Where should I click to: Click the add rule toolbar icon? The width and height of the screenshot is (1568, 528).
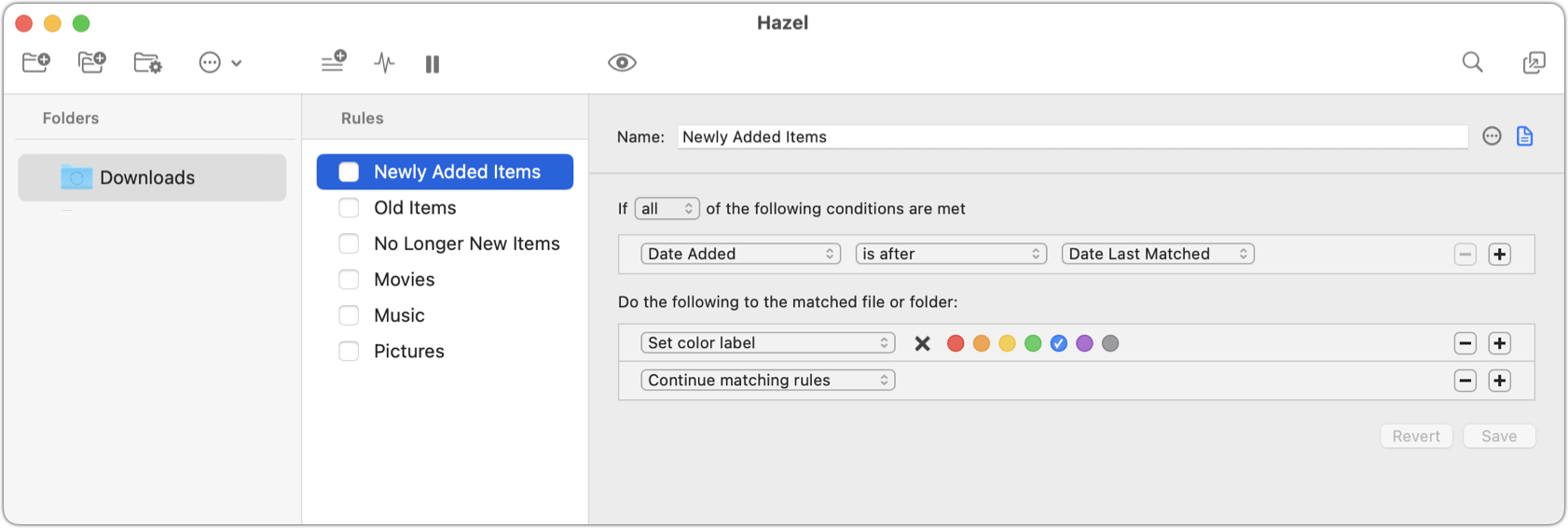click(x=334, y=62)
